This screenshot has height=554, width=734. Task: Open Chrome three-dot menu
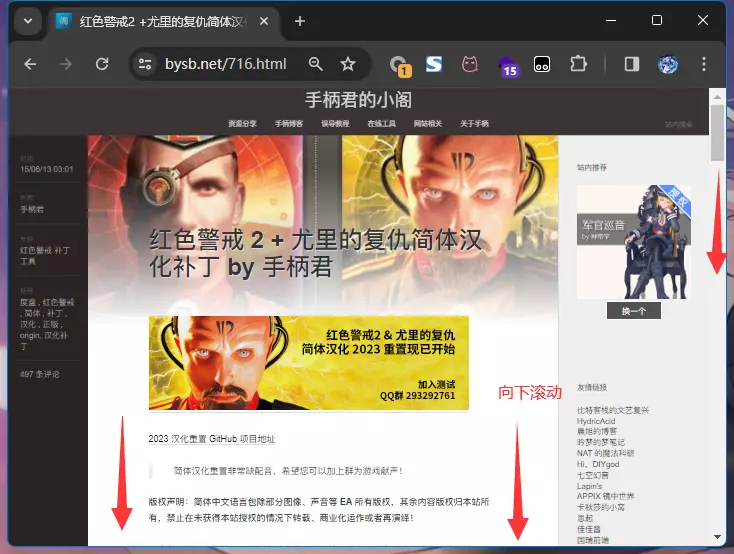704,64
